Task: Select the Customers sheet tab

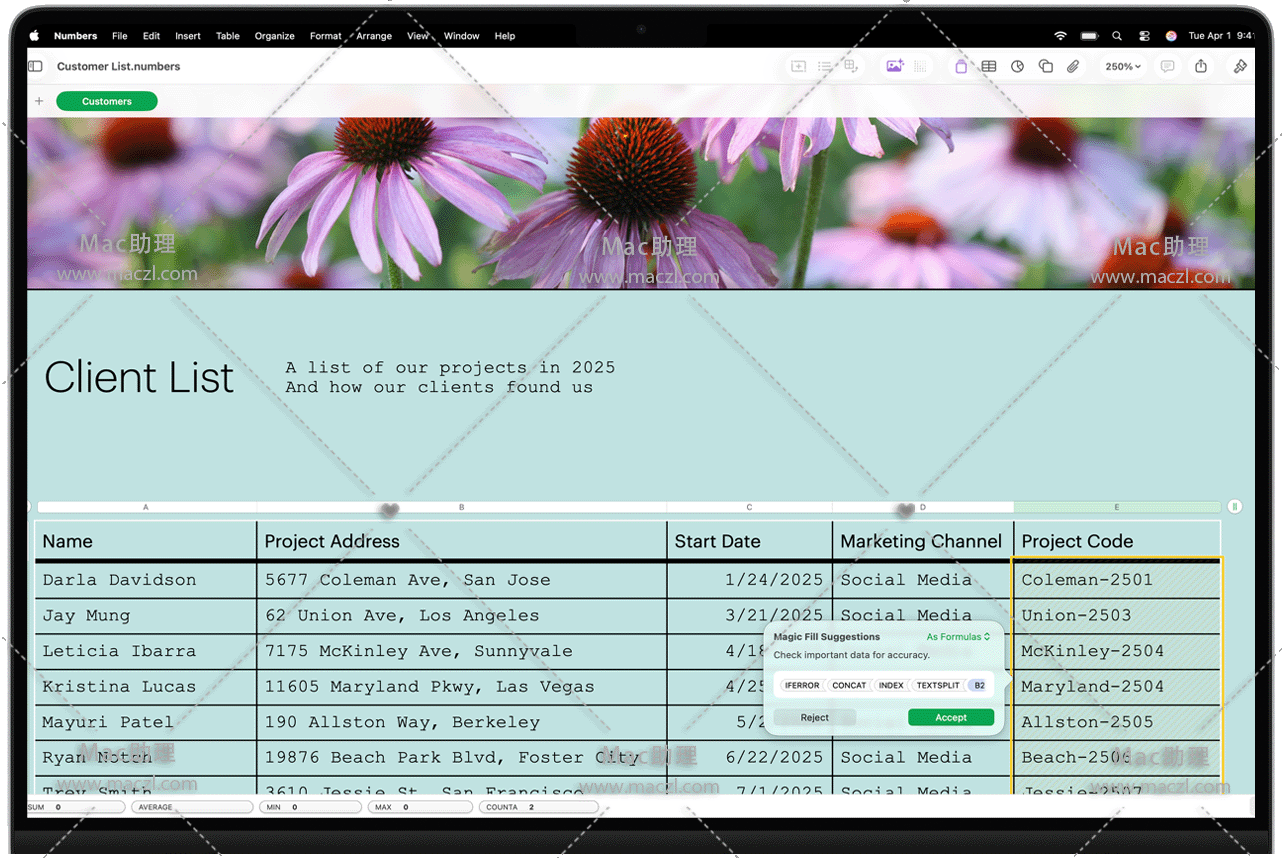Action: pos(107,101)
